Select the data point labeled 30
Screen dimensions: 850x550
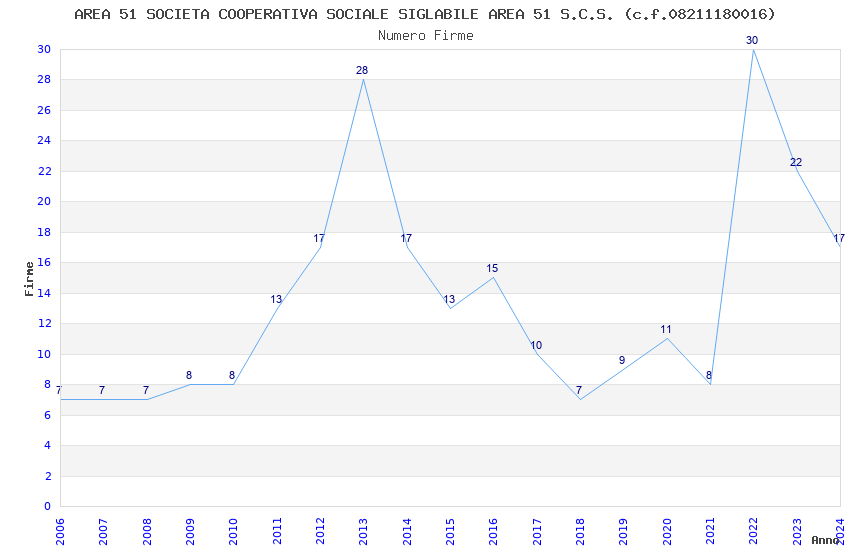coord(752,40)
